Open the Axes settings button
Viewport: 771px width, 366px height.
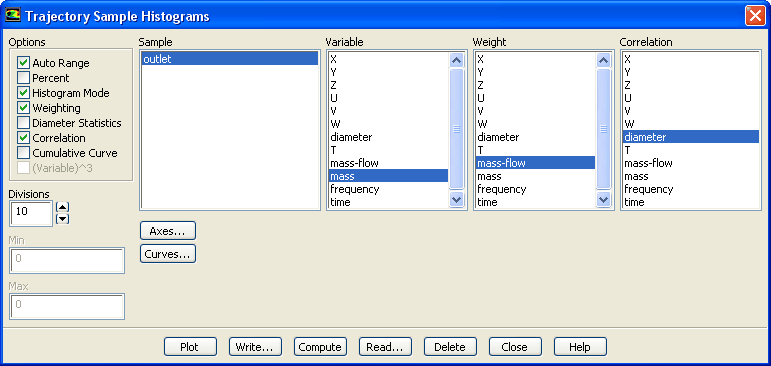tap(168, 231)
